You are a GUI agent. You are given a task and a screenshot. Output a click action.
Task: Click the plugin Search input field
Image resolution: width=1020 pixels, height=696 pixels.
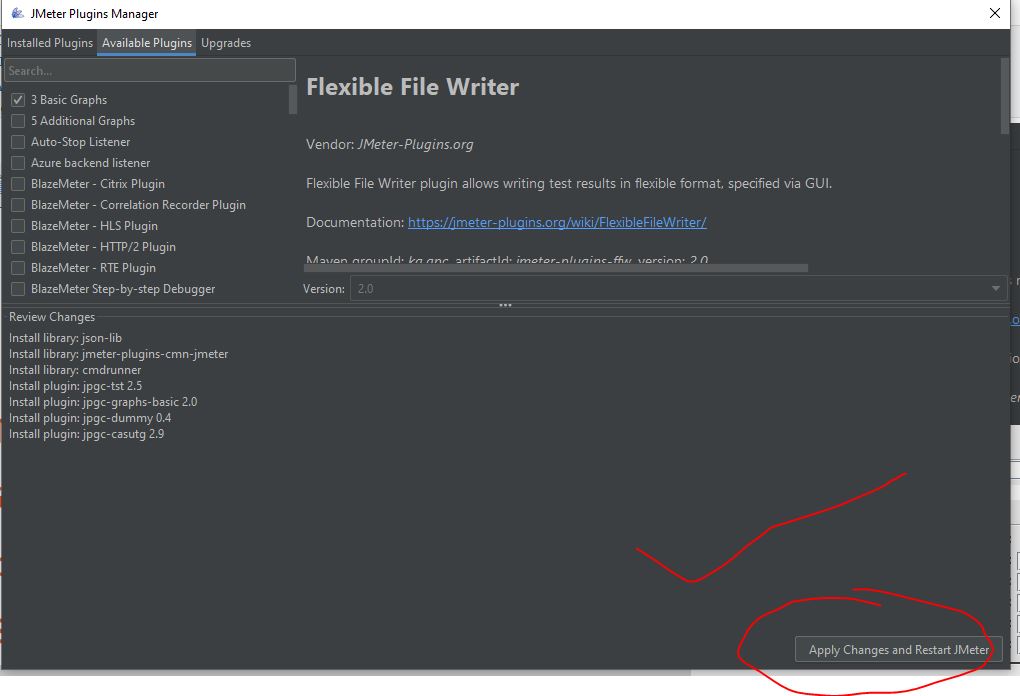[x=150, y=71]
